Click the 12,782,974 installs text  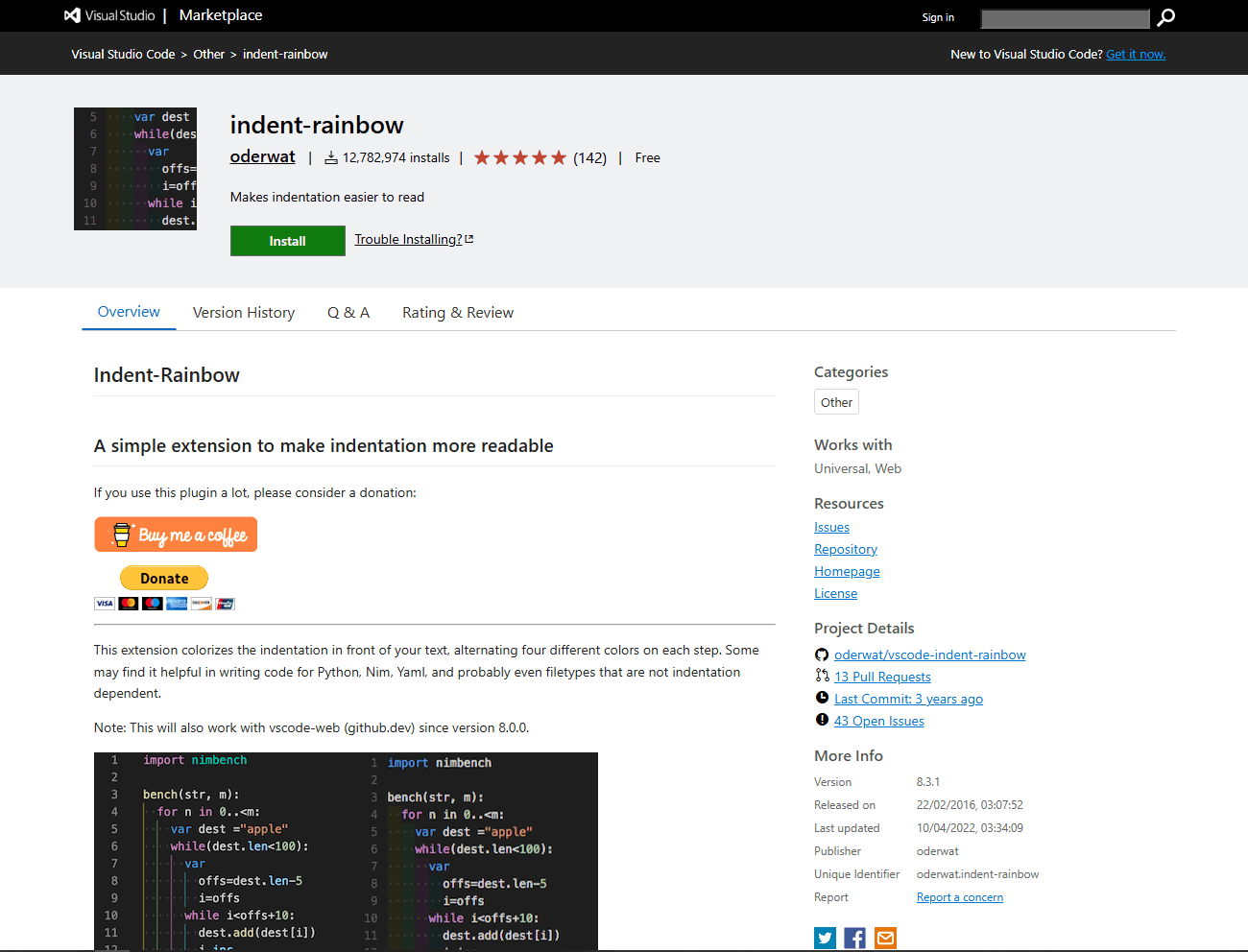coord(396,157)
